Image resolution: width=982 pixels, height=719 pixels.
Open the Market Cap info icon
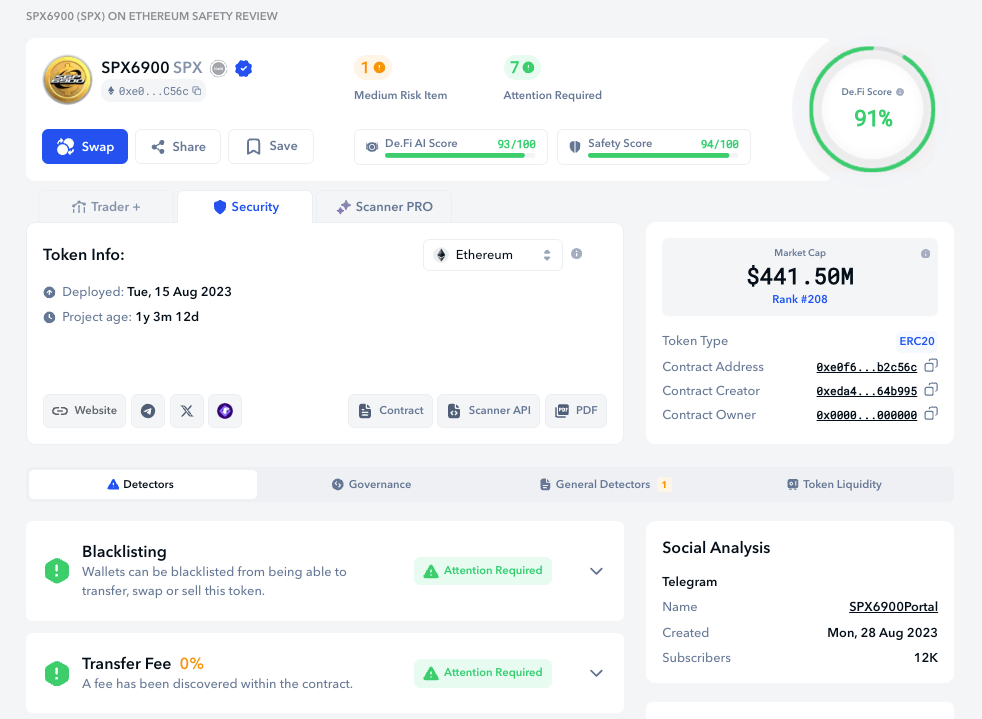pyautogui.click(x=926, y=254)
